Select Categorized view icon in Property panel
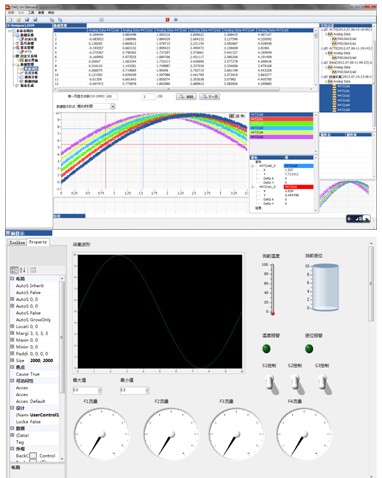The height and width of the screenshot is (478, 382). pos(14,270)
